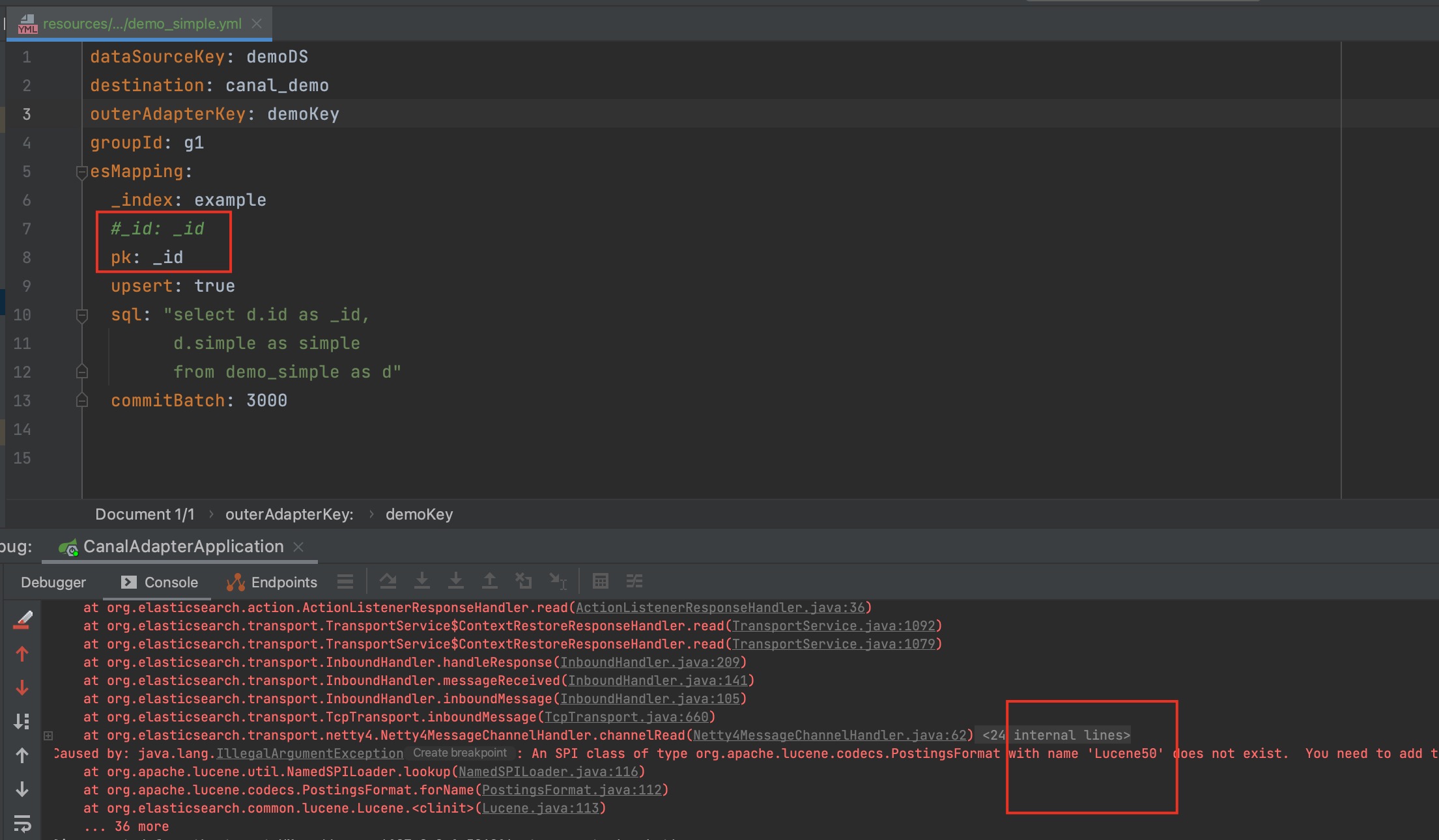The width and height of the screenshot is (1439, 840).
Task: Click the Reset Frame icon
Action: pyautogui.click(x=524, y=581)
